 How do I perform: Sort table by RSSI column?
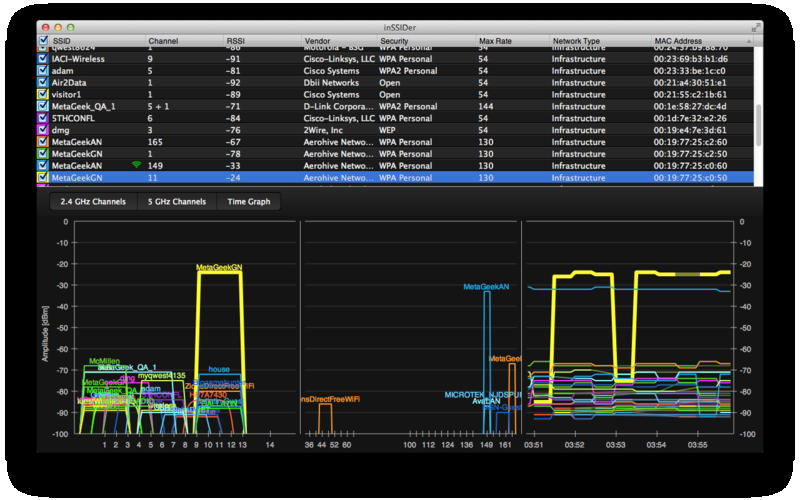(236, 41)
